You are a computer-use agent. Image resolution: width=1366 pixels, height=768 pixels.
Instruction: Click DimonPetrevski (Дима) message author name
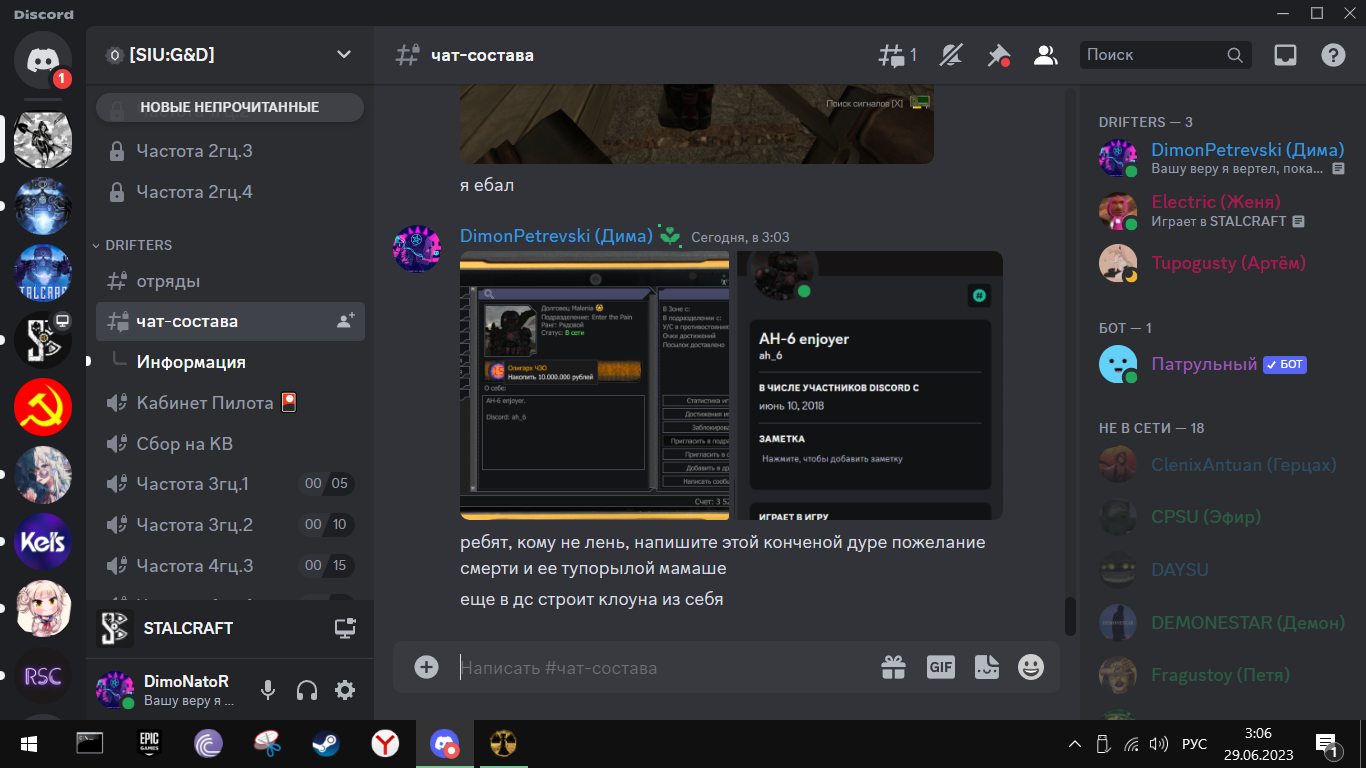coord(556,237)
